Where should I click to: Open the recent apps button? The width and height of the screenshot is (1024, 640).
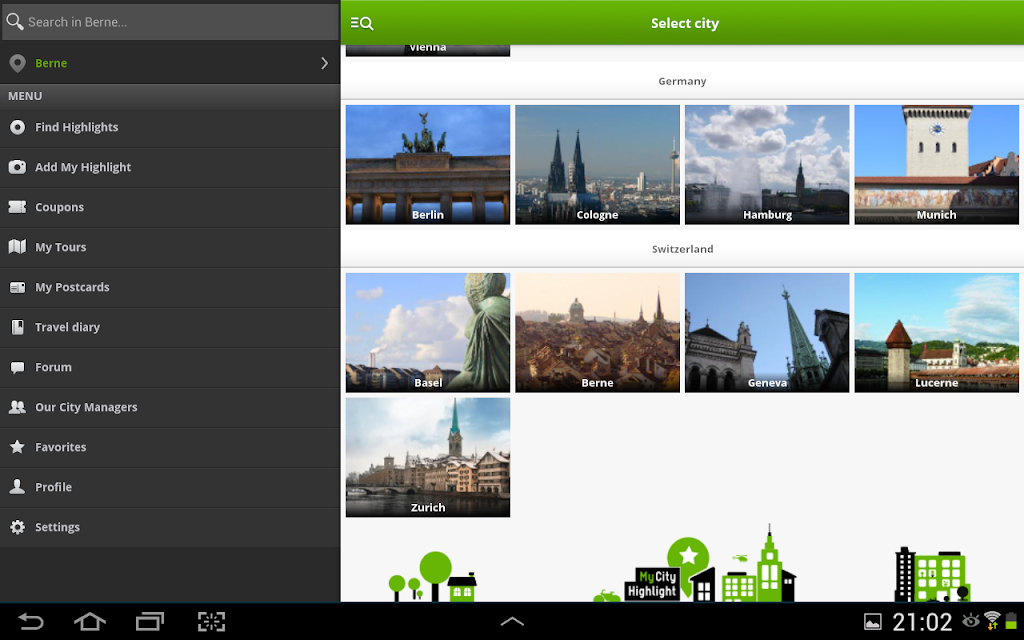[150, 621]
